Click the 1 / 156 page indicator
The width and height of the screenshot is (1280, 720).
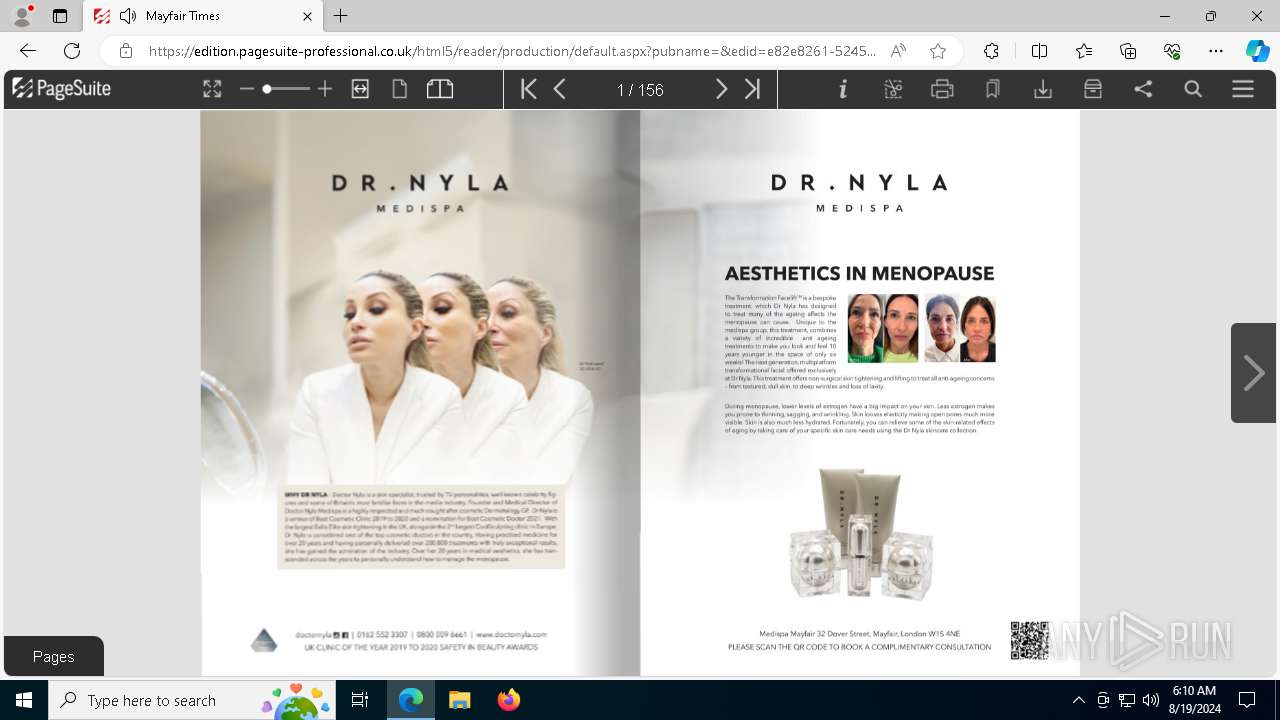click(640, 90)
